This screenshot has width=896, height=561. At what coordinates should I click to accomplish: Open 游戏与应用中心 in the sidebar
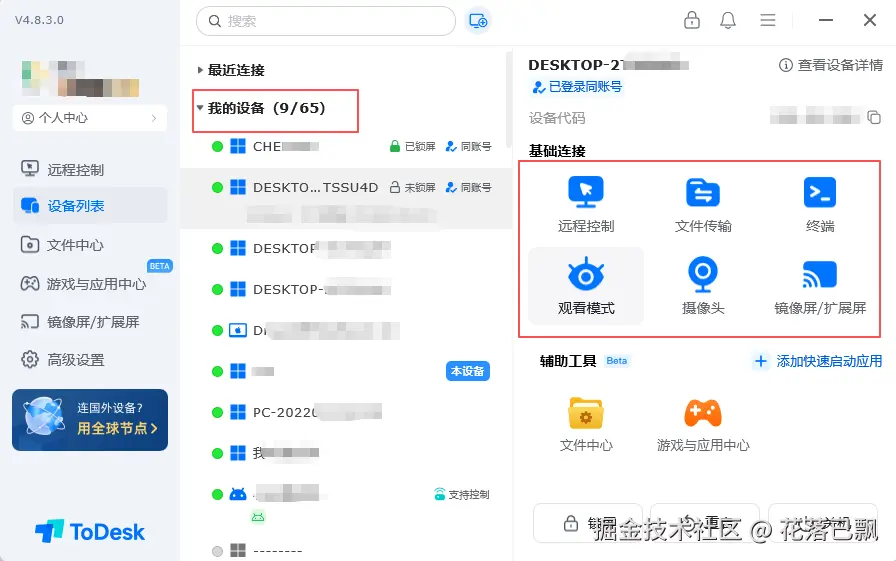coord(90,283)
